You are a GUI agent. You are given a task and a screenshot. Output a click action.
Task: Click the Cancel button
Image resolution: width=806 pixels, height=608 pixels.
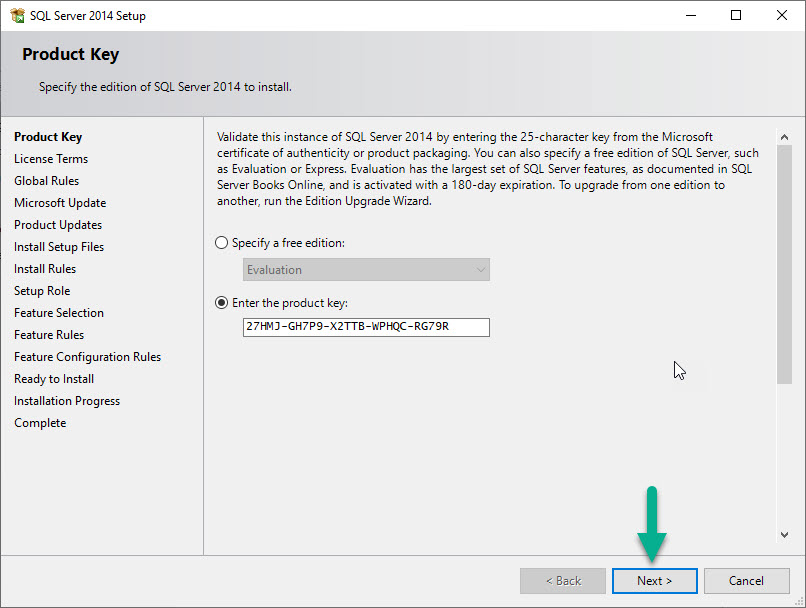(746, 581)
